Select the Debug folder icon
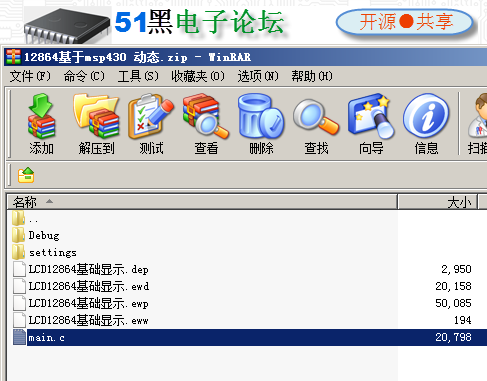The image size is (487, 381). pyautogui.click(x=18, y=235)
